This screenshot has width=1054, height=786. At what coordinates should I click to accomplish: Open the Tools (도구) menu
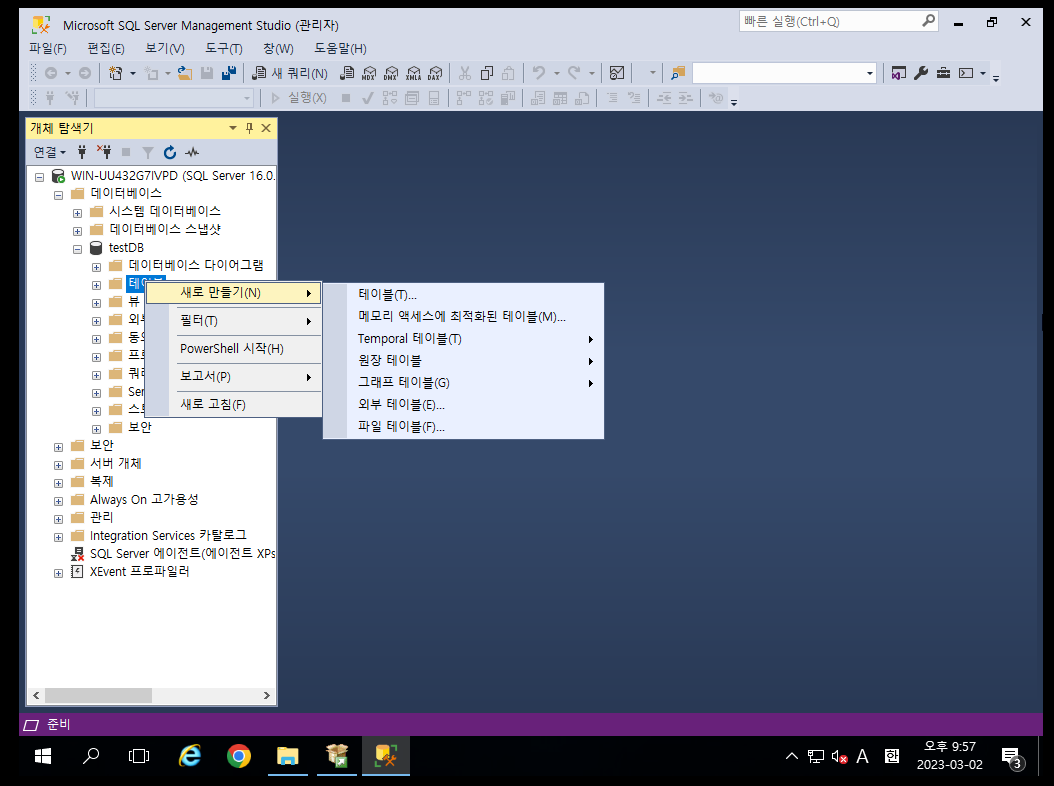click(224, 48)
